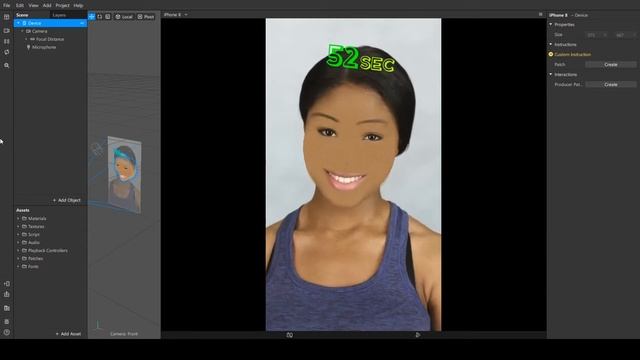Image resolution: width=640 pixels, height=360 pixels.
Task: Click Add Object button
Action: coord(67,200)
